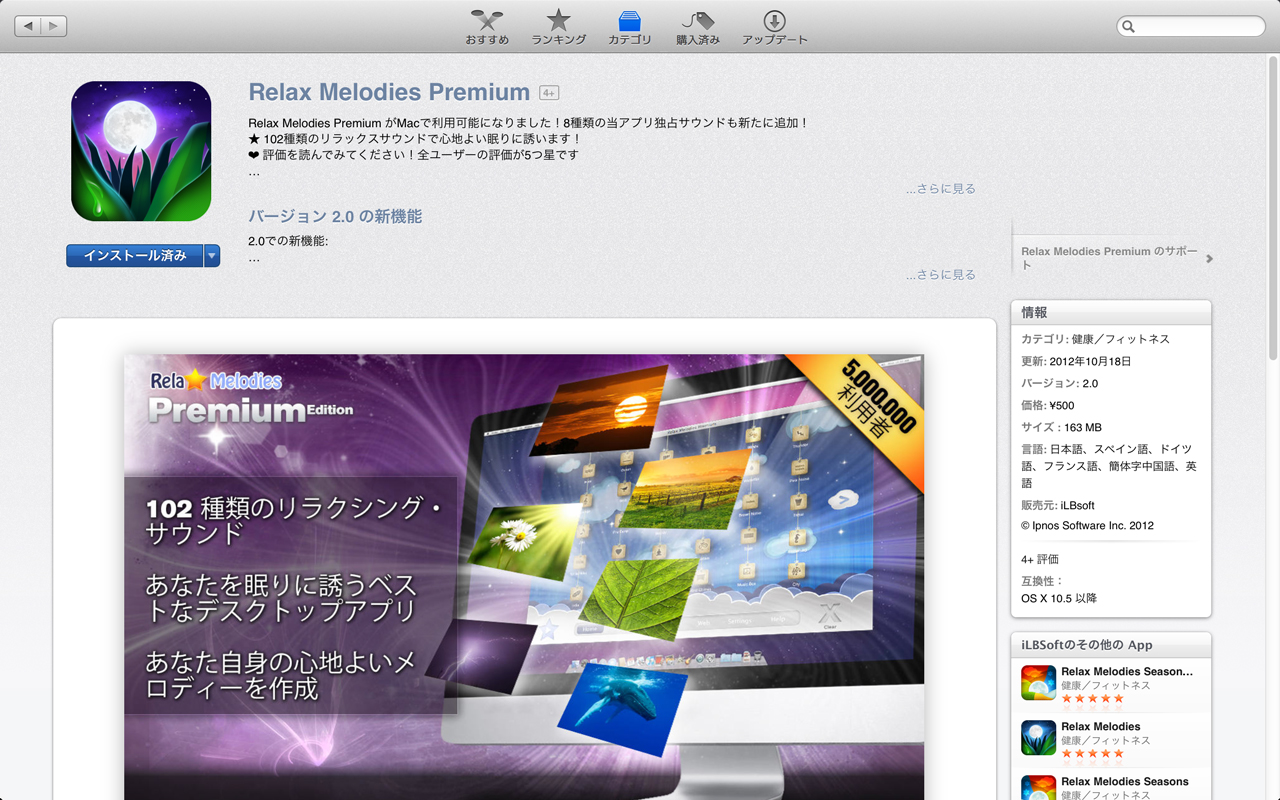Click the OS X 10.5 以降 compatibility text
The image size is (1280, 800).
pos(1059,598)
